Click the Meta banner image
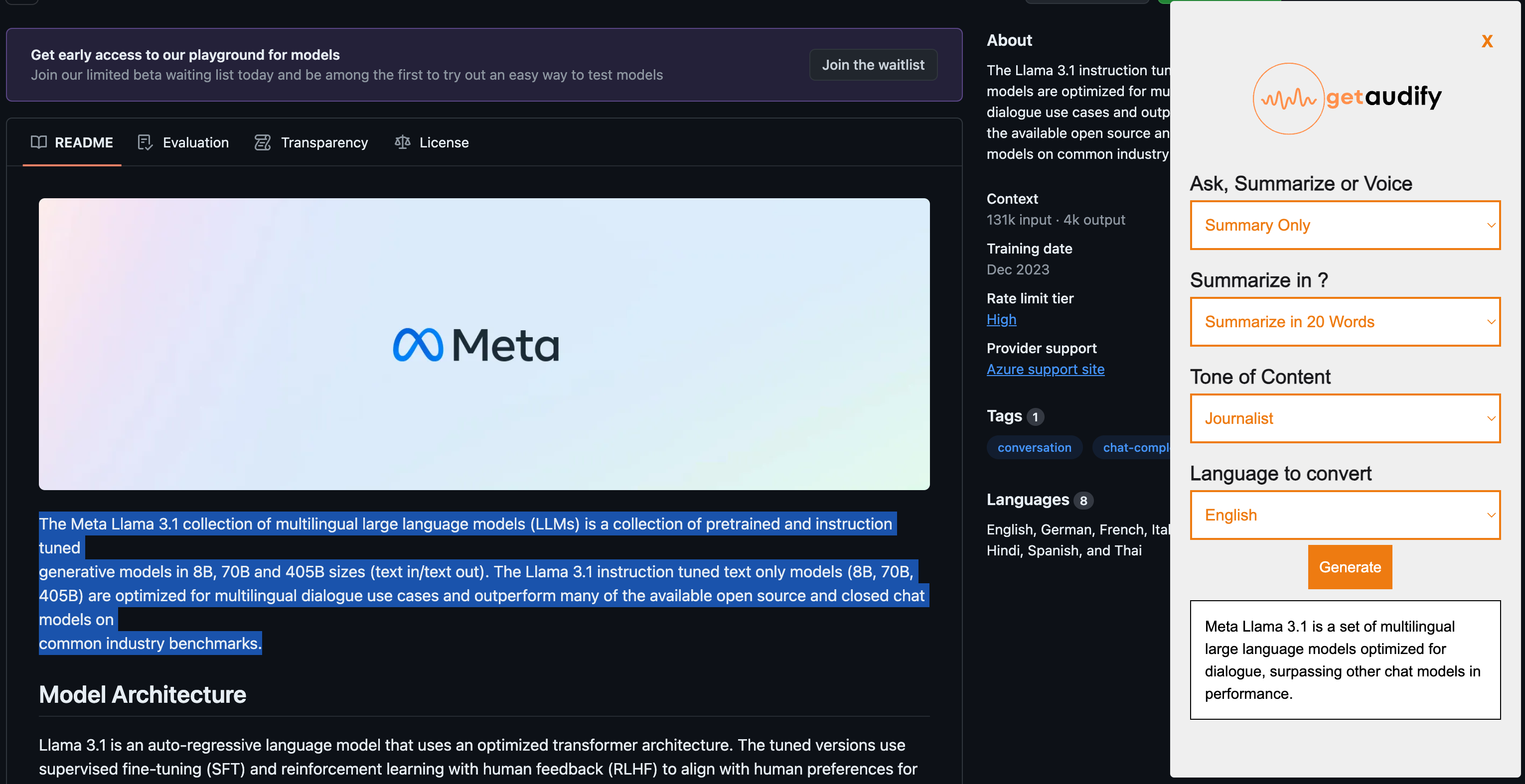Image resolution: width=1525 pixels, height=784 pixels. [484, 344]
